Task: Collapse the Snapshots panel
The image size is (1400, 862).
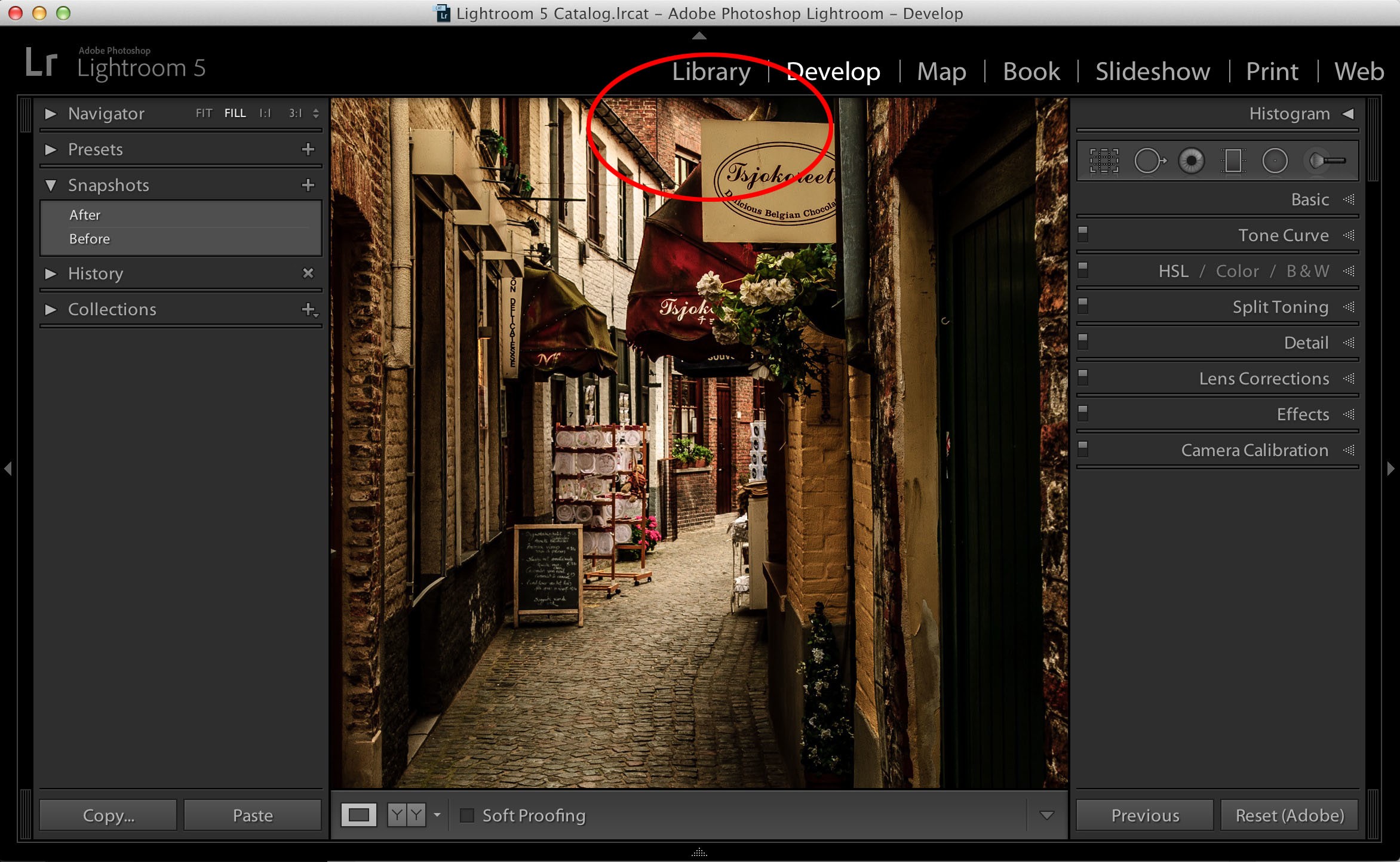Action: [51, 185]
